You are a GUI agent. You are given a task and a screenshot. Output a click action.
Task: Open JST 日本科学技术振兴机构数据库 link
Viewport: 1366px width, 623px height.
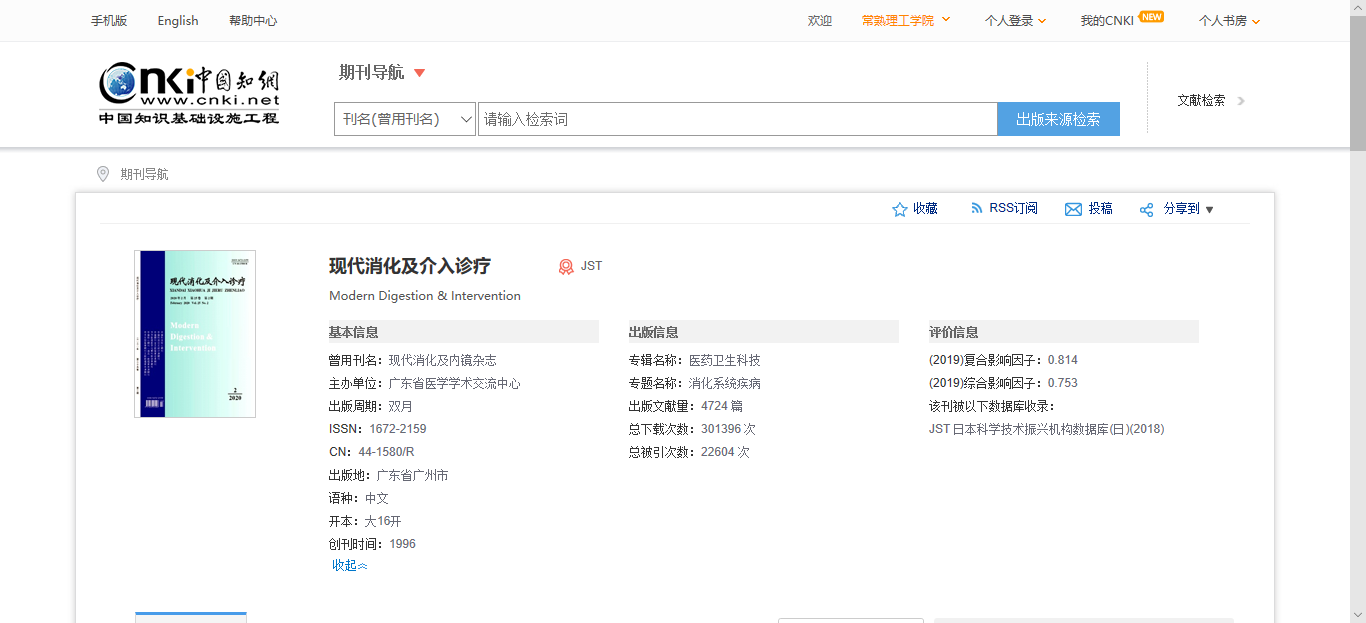click(x=1047, y=429)
